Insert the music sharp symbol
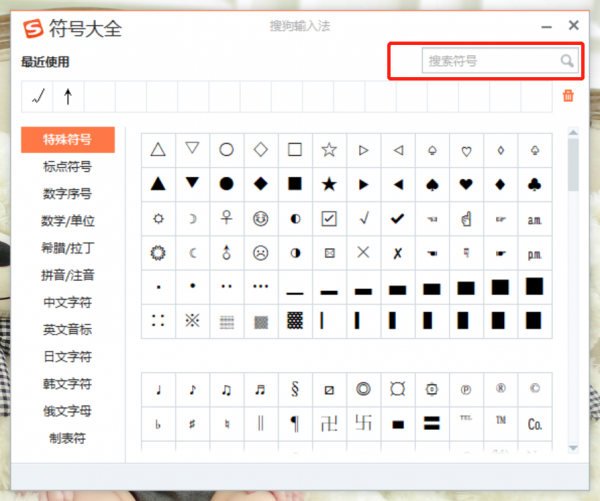The image size is (600, 501). pyautogui.click(x=192, y=424)
